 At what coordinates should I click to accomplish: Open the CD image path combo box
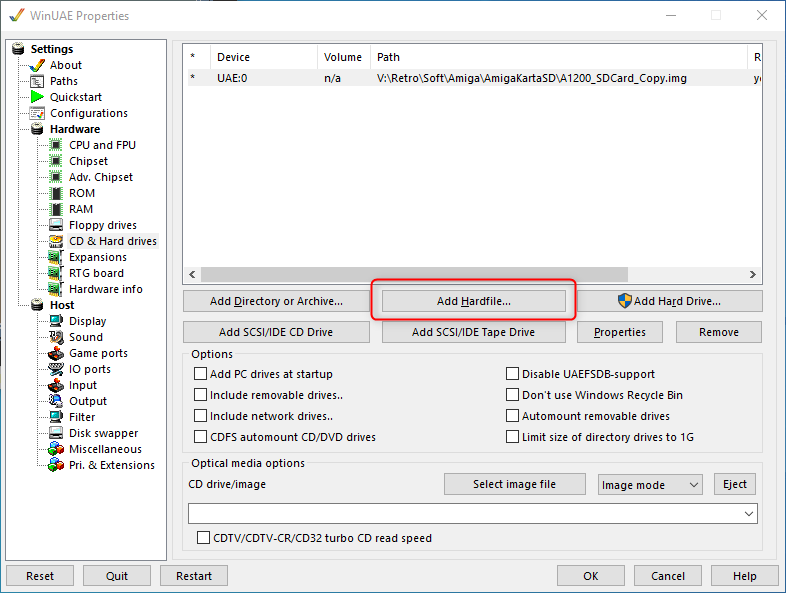(x=473, y=514)
